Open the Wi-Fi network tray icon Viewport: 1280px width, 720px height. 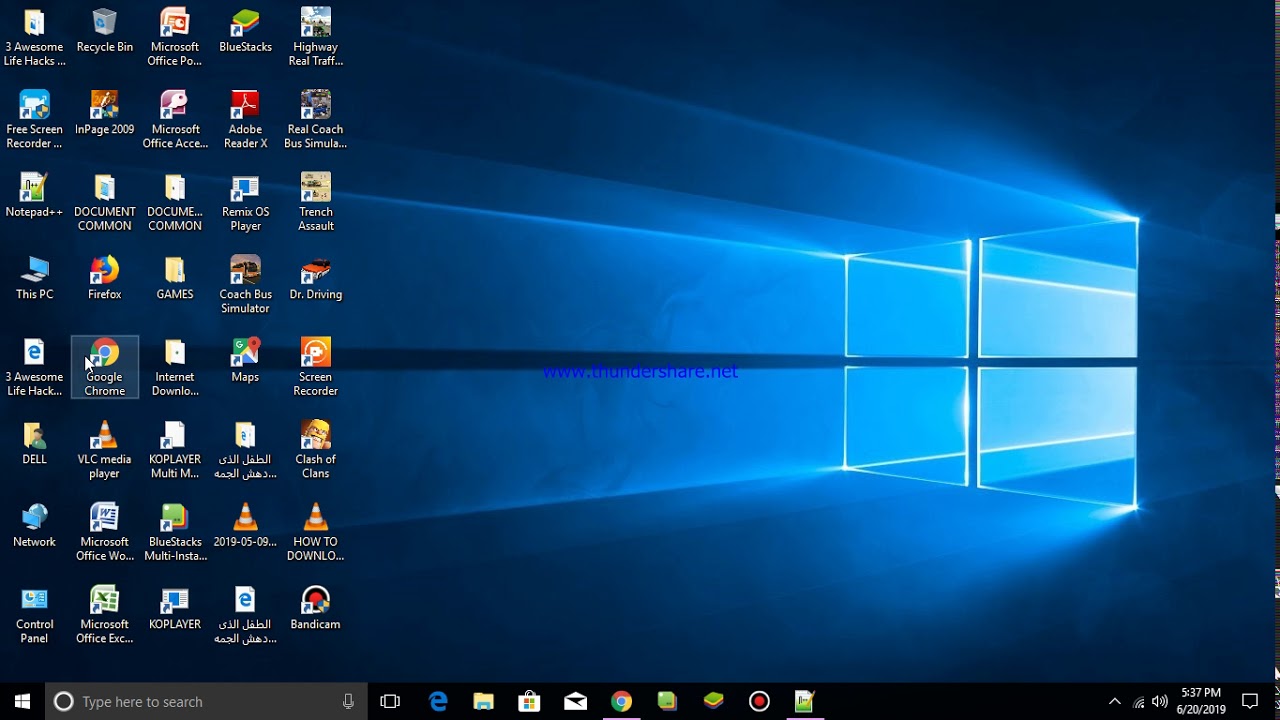[1138, 701]
